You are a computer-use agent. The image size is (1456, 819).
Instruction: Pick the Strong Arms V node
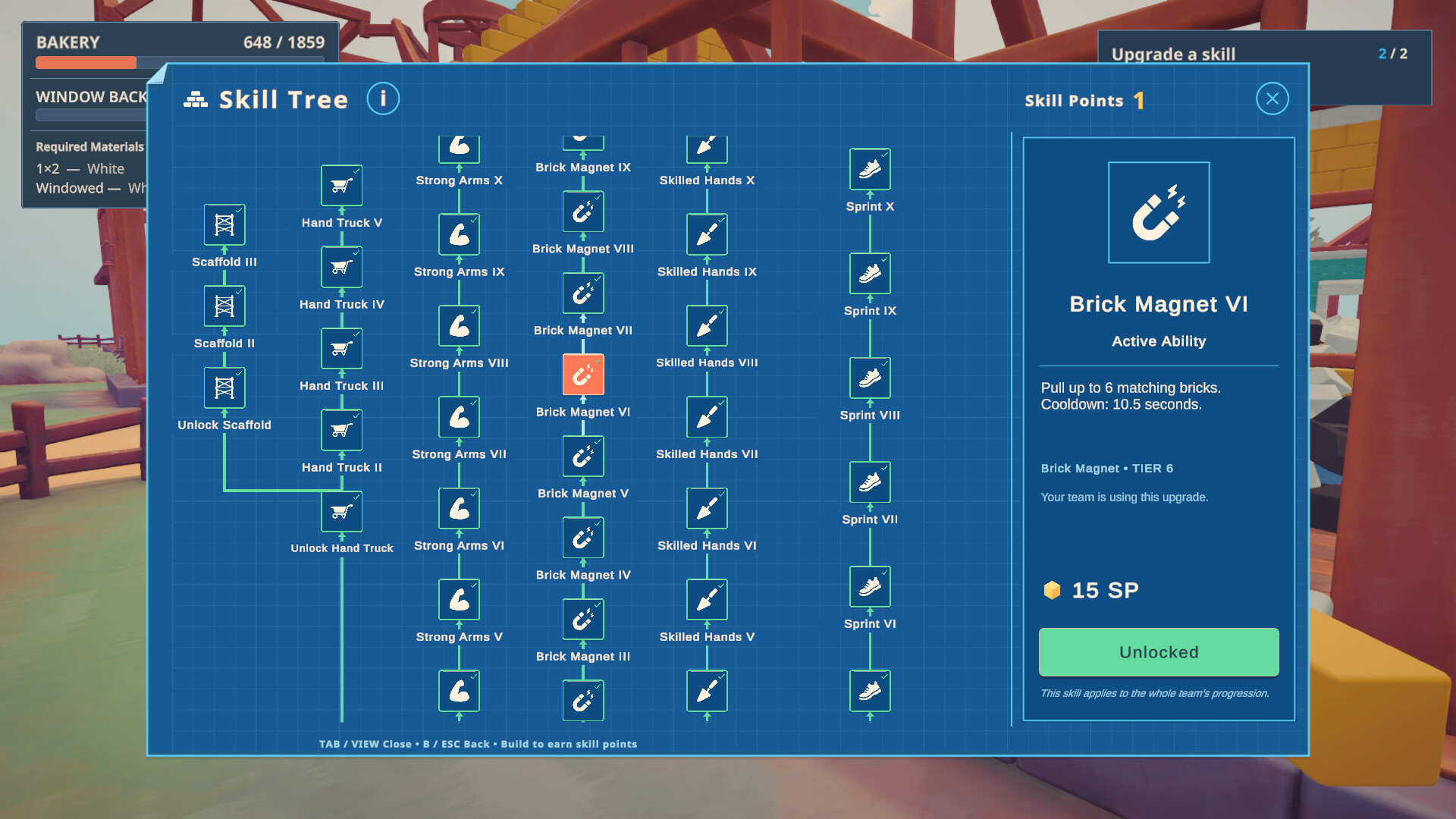tap(459, 600)
